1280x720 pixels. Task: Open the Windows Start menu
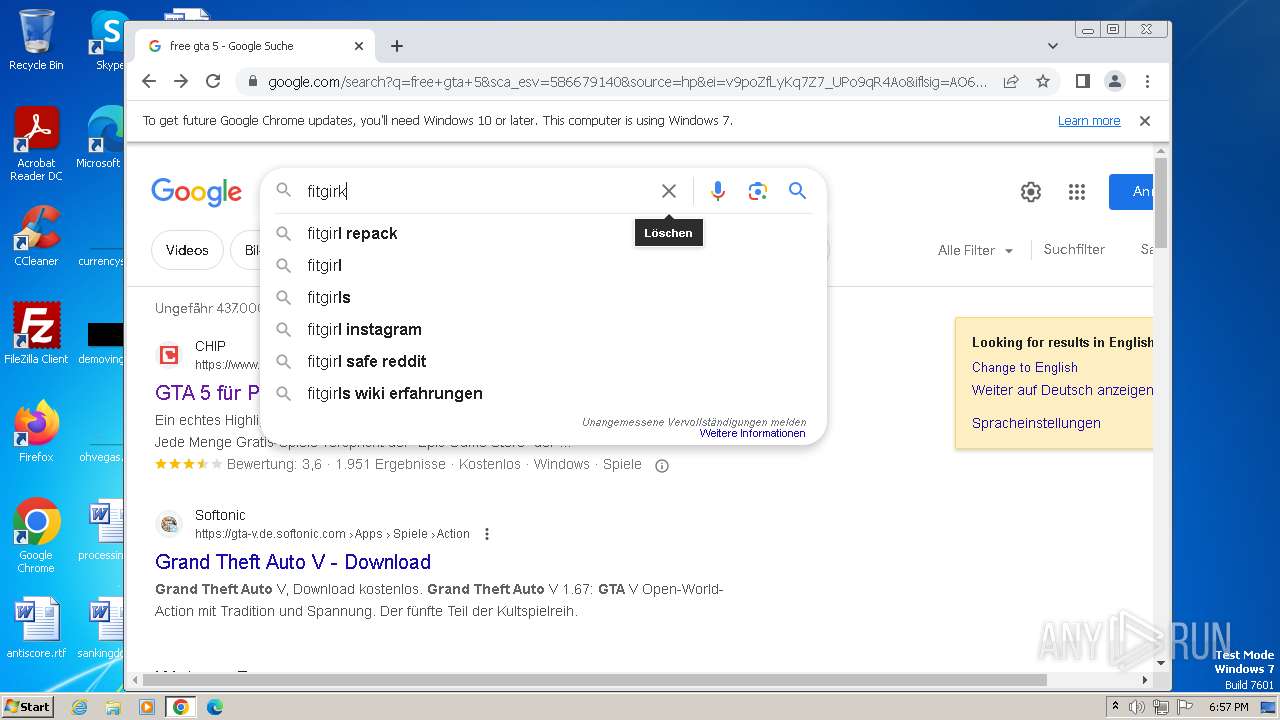coord(27,707)
